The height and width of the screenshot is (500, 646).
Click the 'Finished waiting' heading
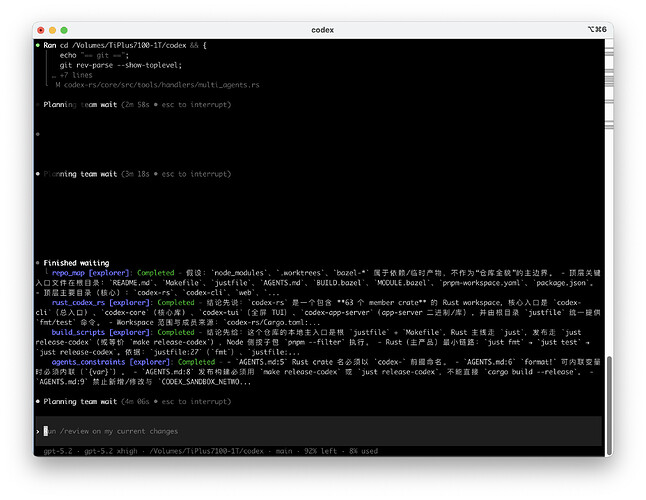[x=76, y=263]
